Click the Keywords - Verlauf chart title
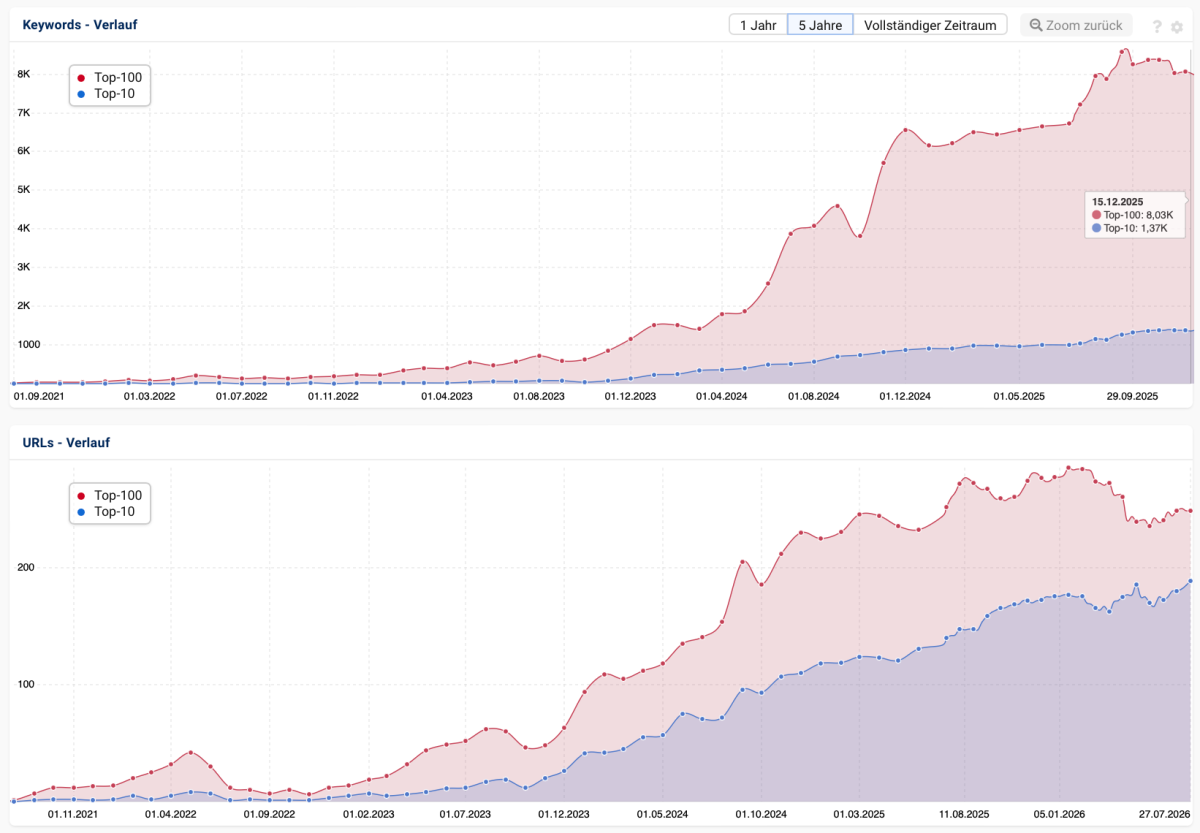 tap(80, 24)
